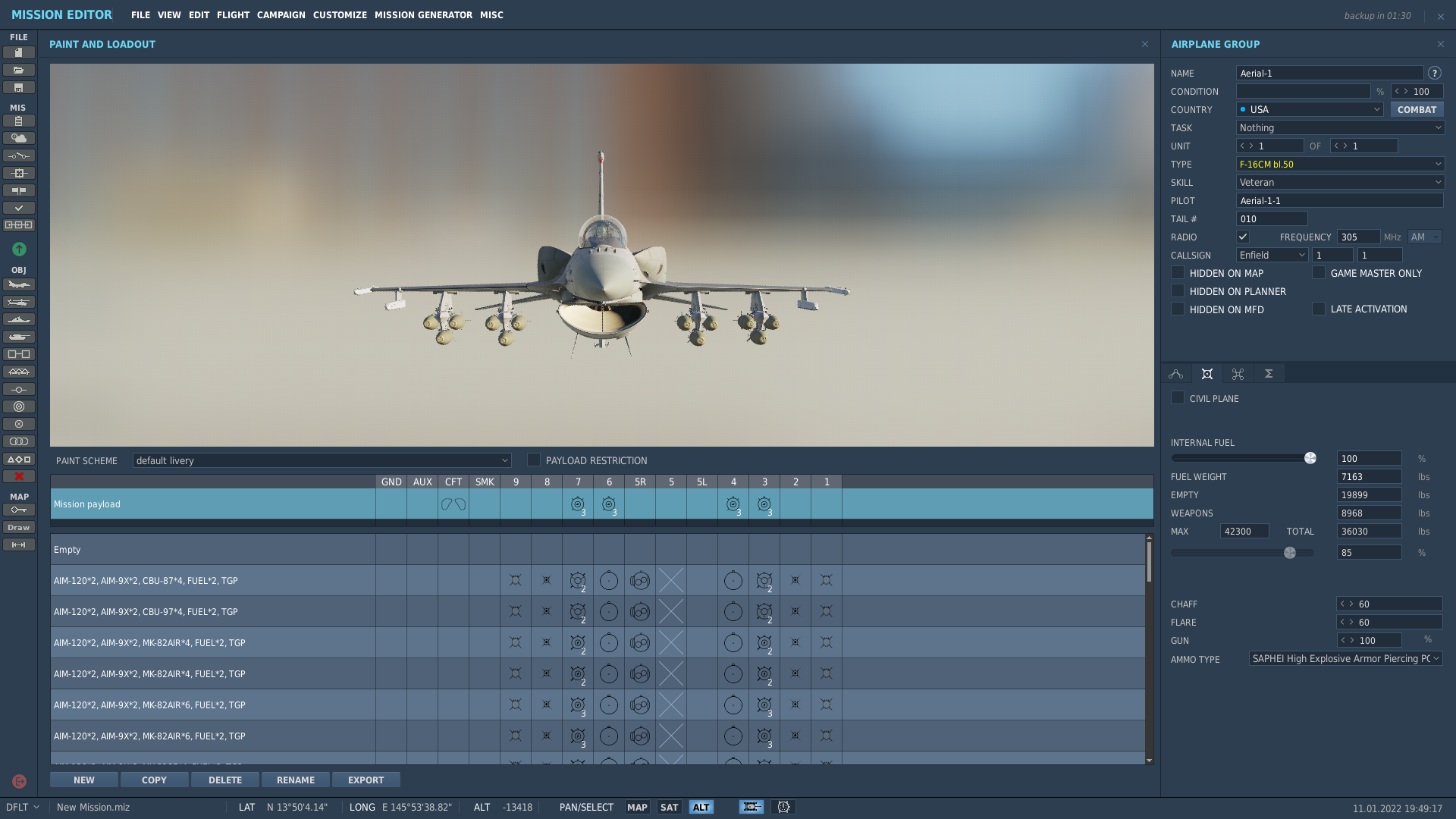Click the EXPORT payload button
The image size is (1456, 819).
coord(366,780)
